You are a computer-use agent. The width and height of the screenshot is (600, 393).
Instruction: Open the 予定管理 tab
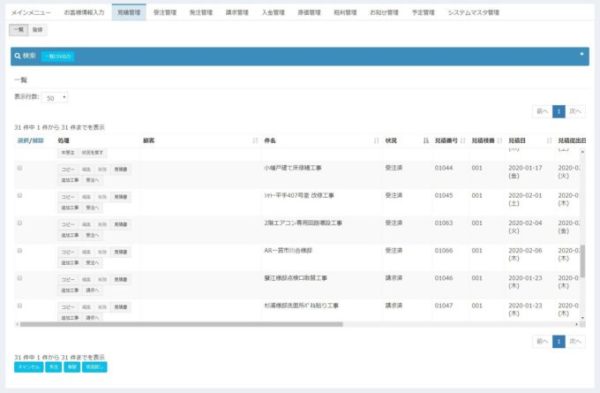tap(423, 12)
